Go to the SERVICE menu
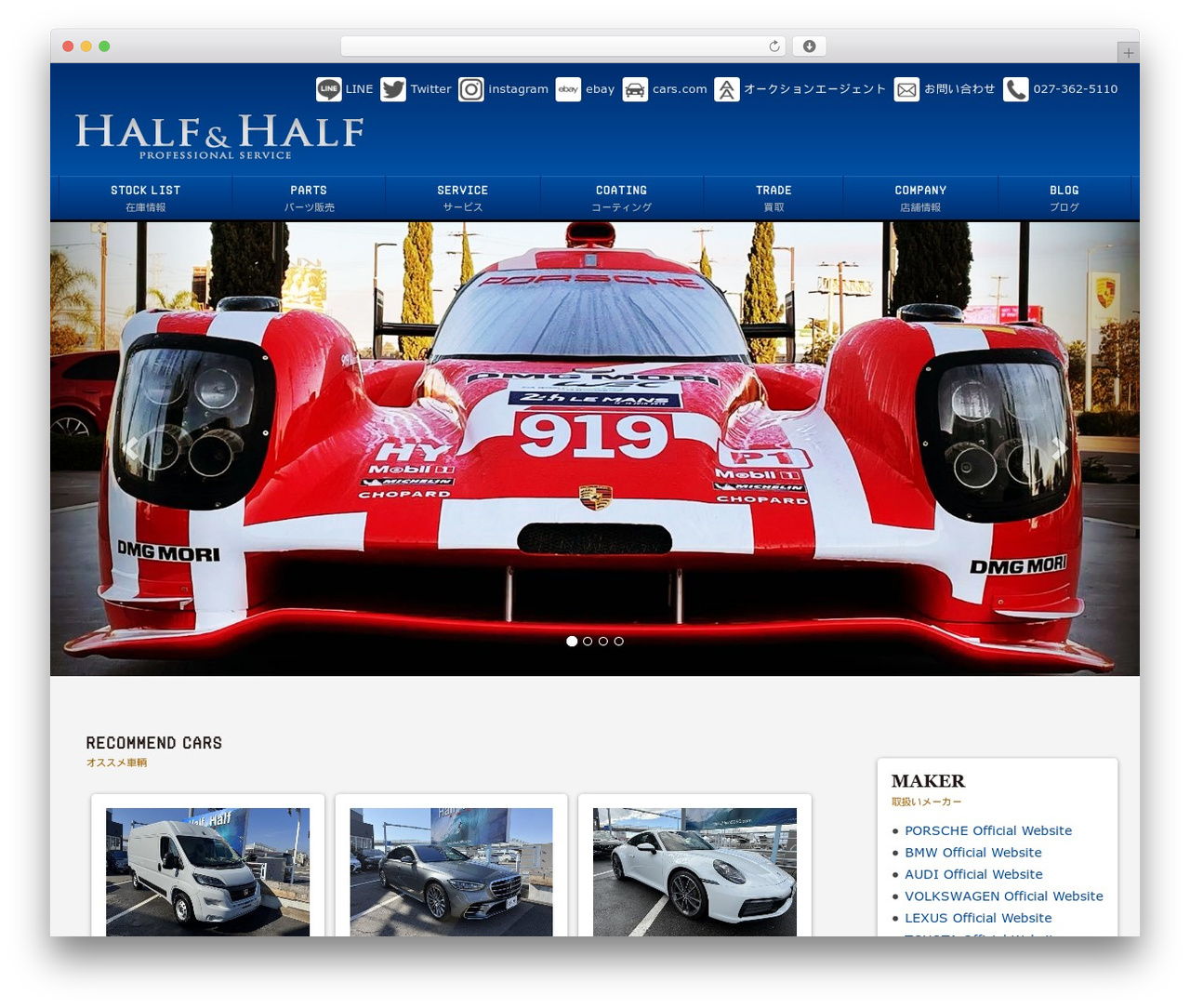This screenshot has width=1190, height=1008. tap(463, 198)
